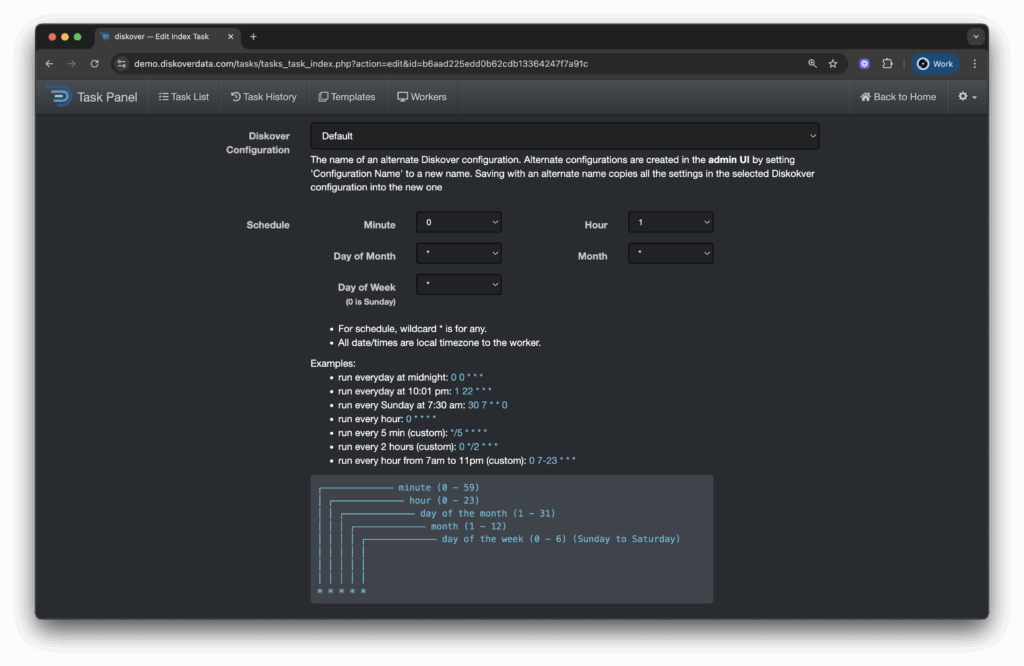Click the browser back arrow
Screen dimensions: 1024x666
pos(50,63)
